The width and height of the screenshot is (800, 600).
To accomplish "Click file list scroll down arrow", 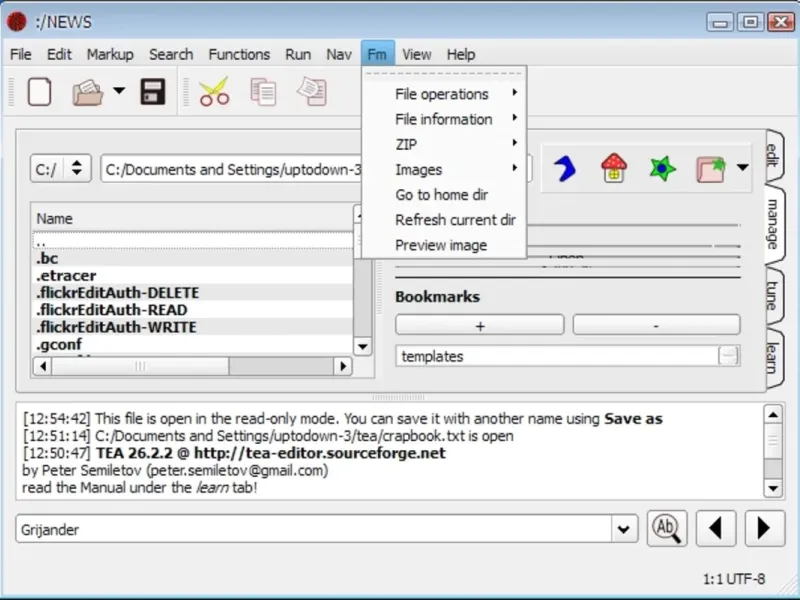I will click(363, 347).
